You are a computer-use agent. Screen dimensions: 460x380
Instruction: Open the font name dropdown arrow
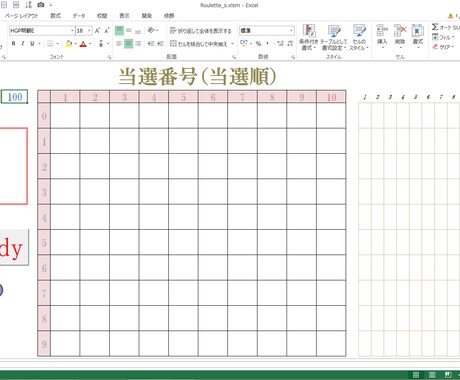click(72, 31)
